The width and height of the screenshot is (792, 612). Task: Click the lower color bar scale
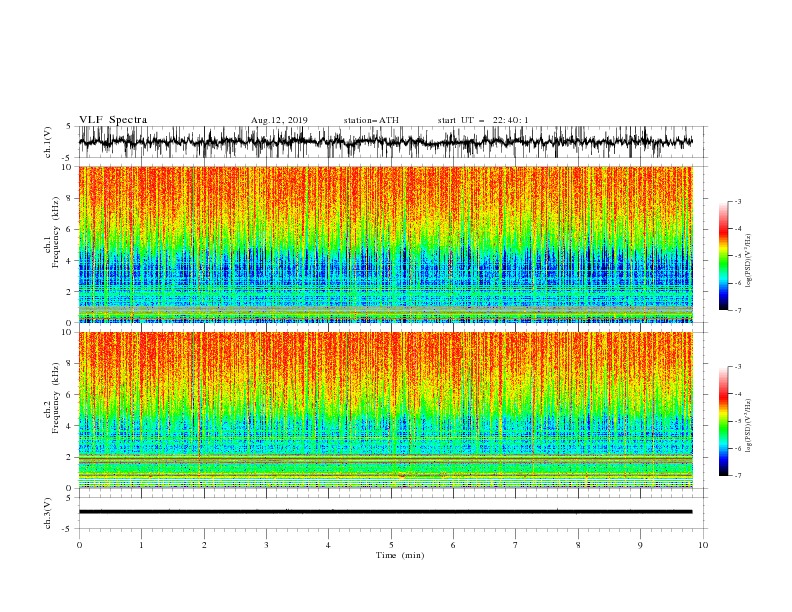pos(724,421)
